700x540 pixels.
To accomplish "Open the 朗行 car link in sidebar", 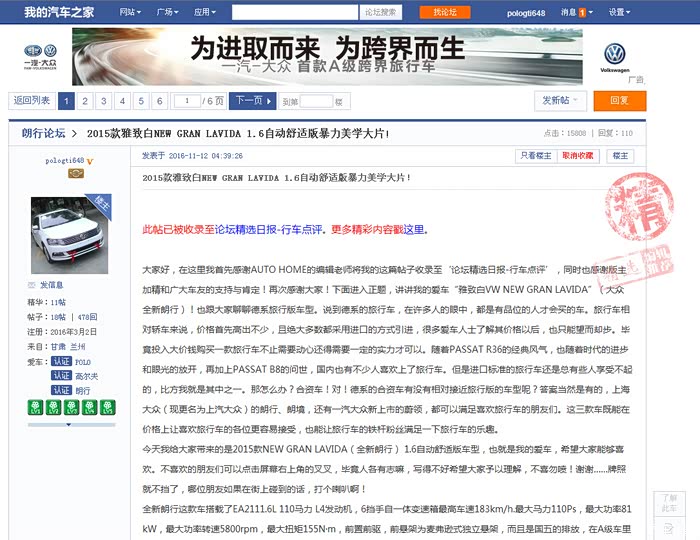I will point(83,390).
